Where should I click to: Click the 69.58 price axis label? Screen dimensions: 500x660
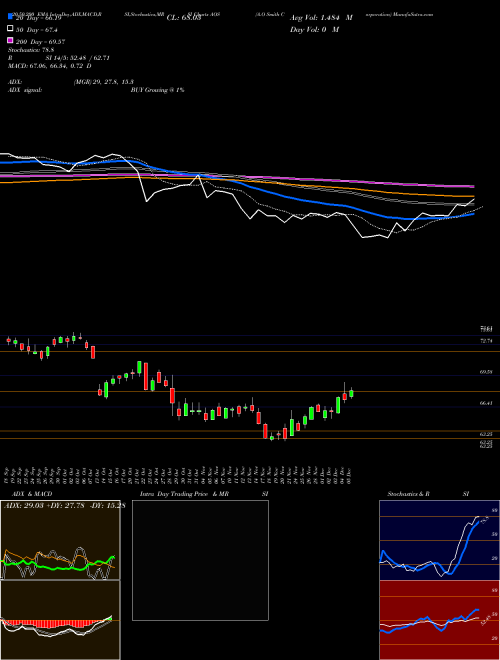pyautogui.click(x=486, y=372)
